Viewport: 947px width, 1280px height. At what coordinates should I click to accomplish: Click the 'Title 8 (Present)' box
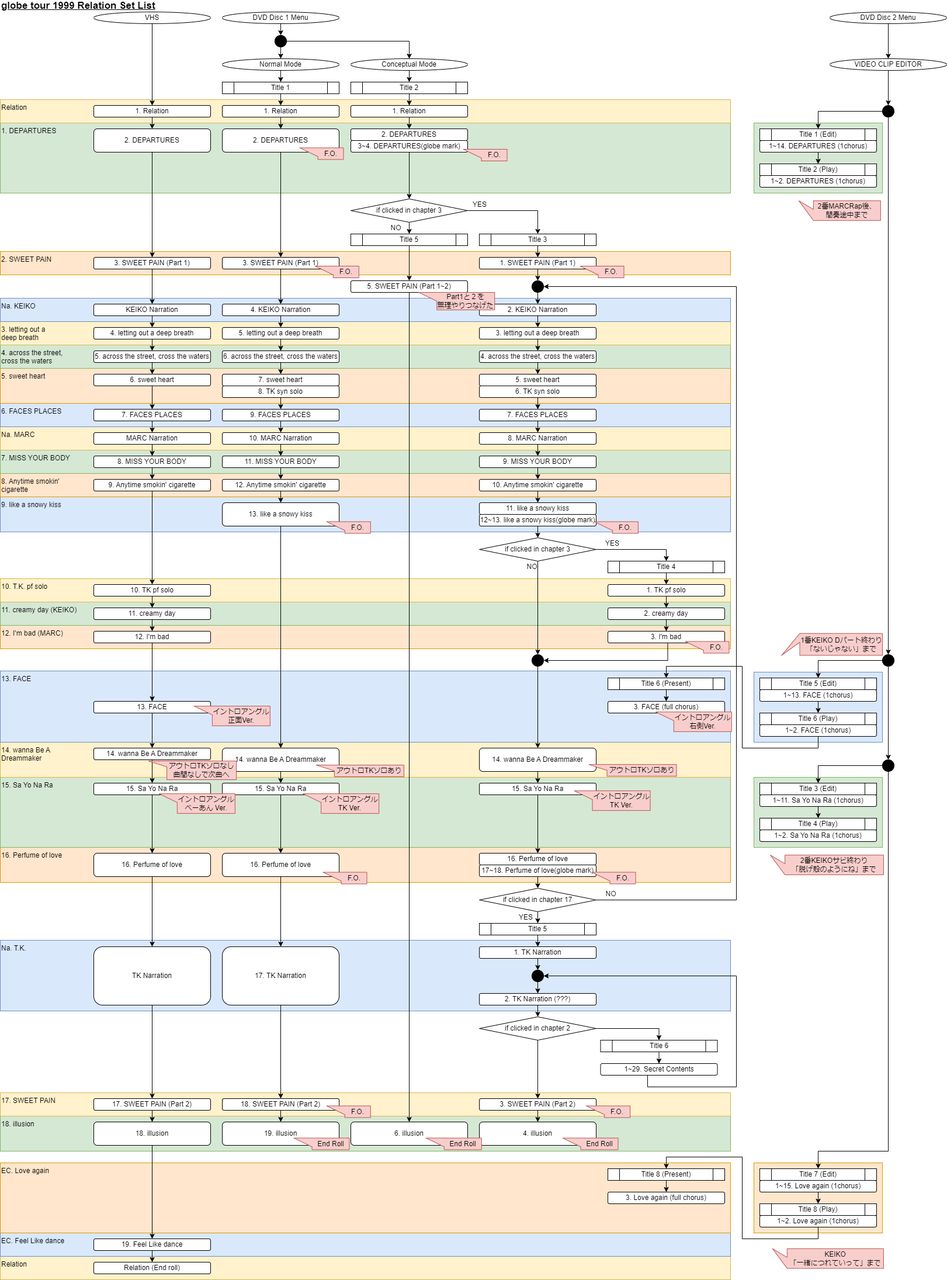pos(666,1174)
